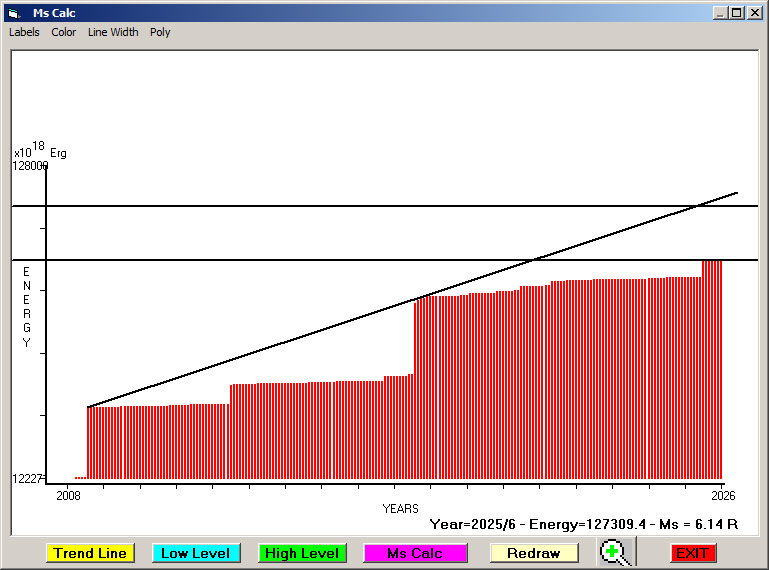Viewport: 769px width, 570px height.
Task: Click the Ms Calc title bar app icon
Action: point(14,13)
